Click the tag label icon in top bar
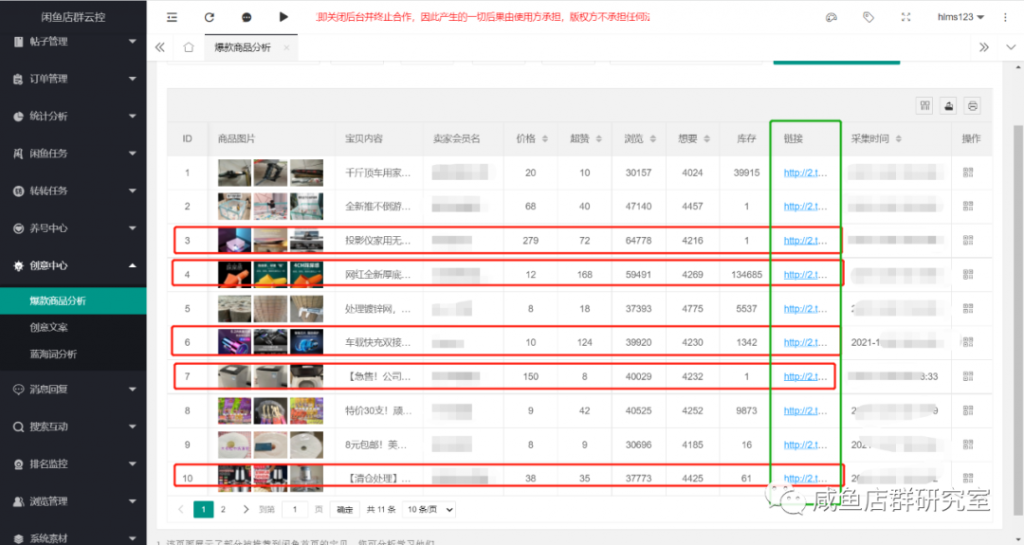This screenshot has width=1024, height=545. pyautogui.click(x=868, y=17)
